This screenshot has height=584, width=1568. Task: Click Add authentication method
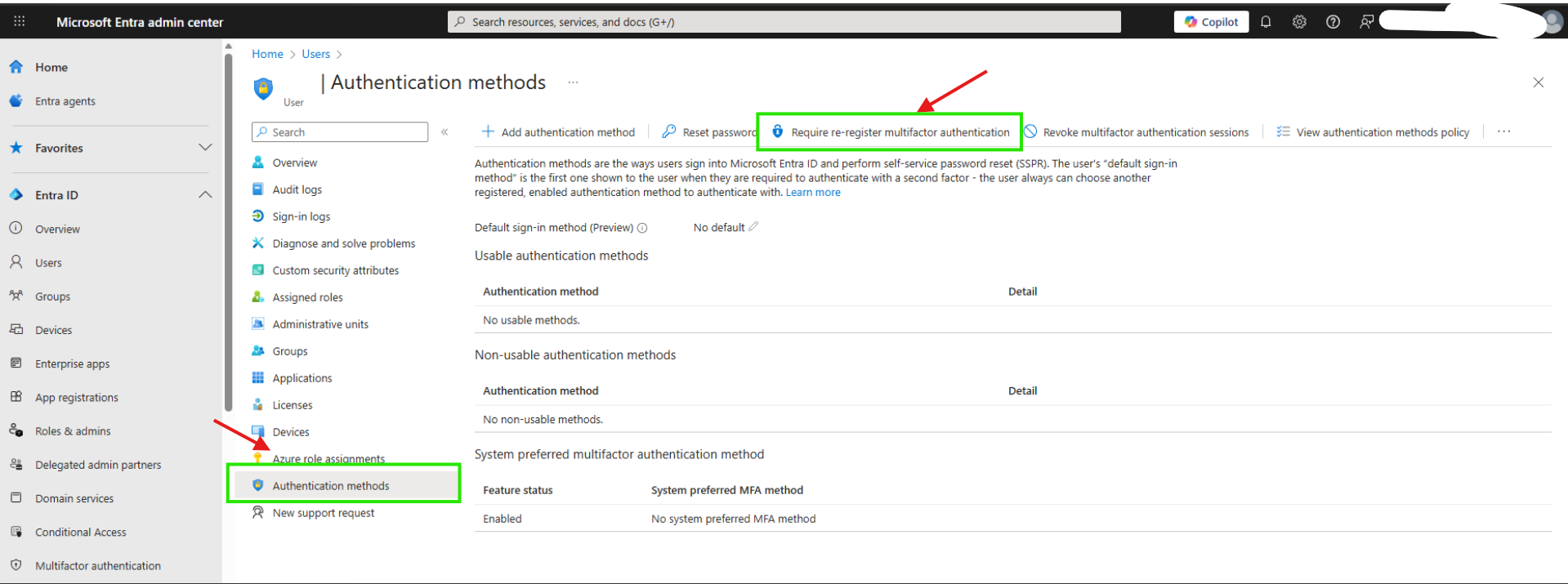point(559,132)
